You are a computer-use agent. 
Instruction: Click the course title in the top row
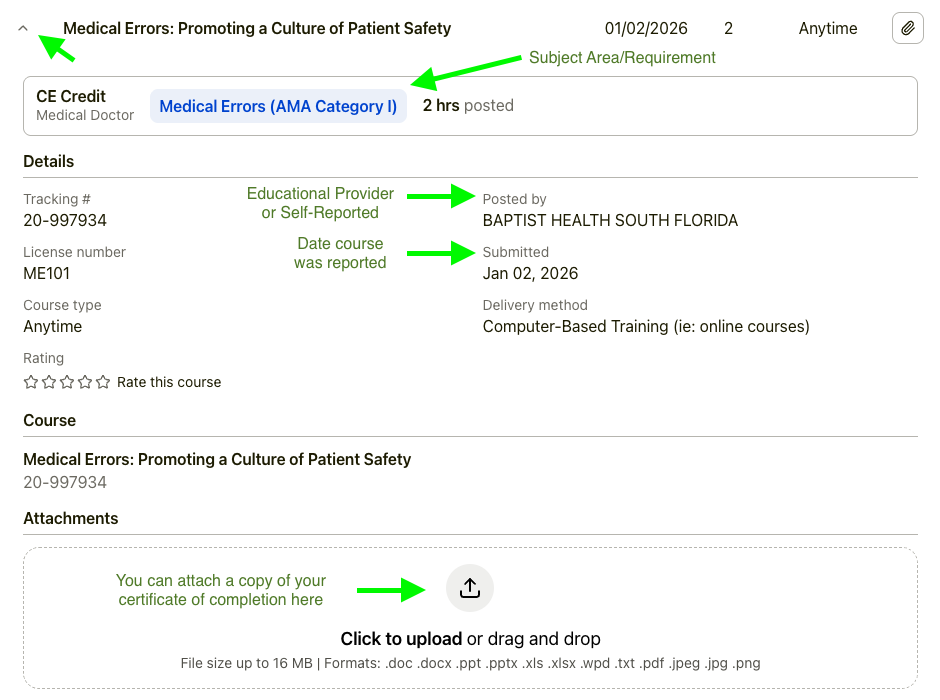257,29
